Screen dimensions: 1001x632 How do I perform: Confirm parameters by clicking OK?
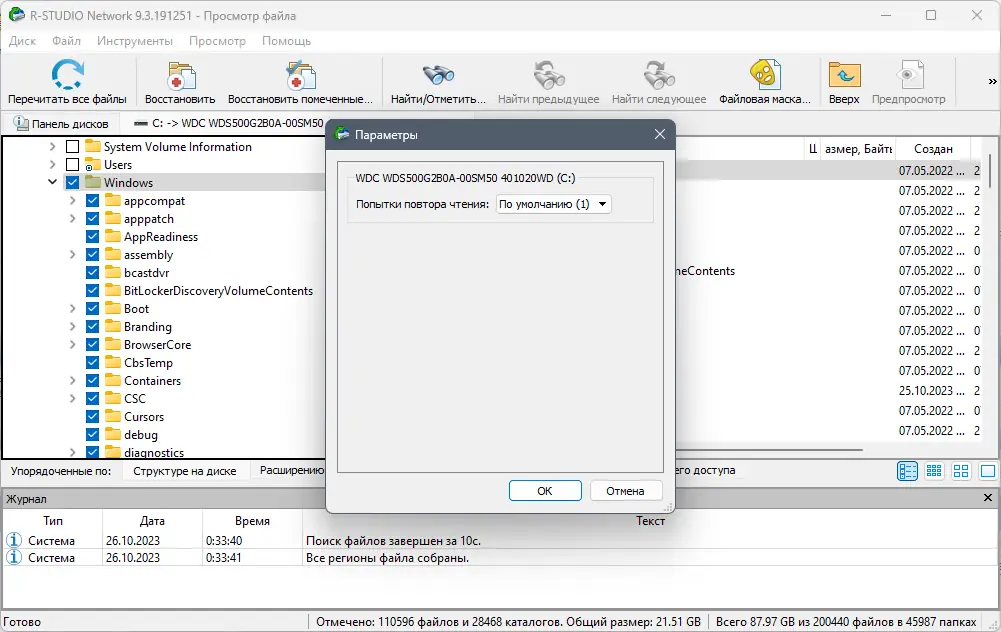[x=545, y=490]
